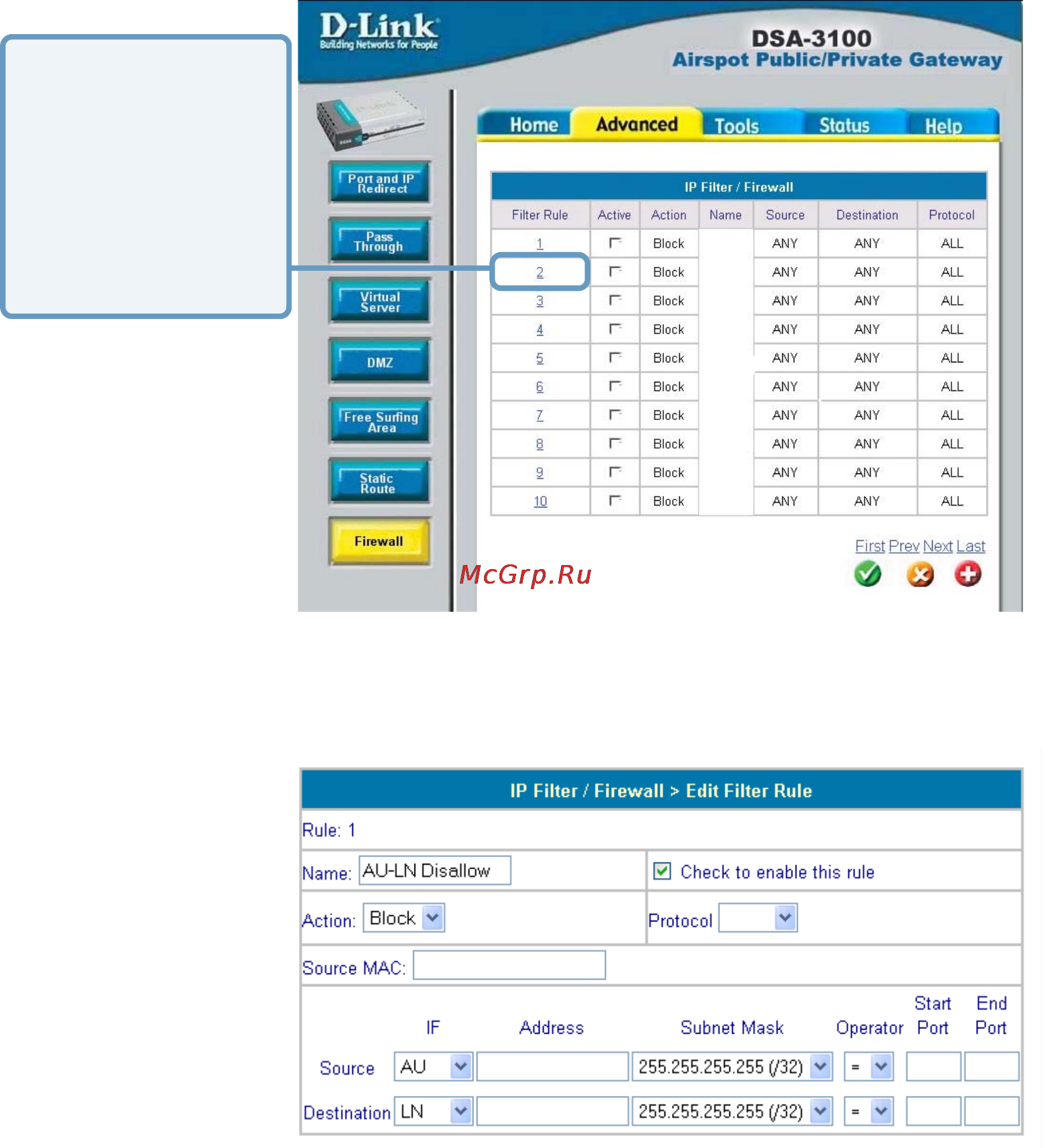This screenshot has height=1148, width=1043.
Task: Click the red plus help icon
Action: click(967, 574)
